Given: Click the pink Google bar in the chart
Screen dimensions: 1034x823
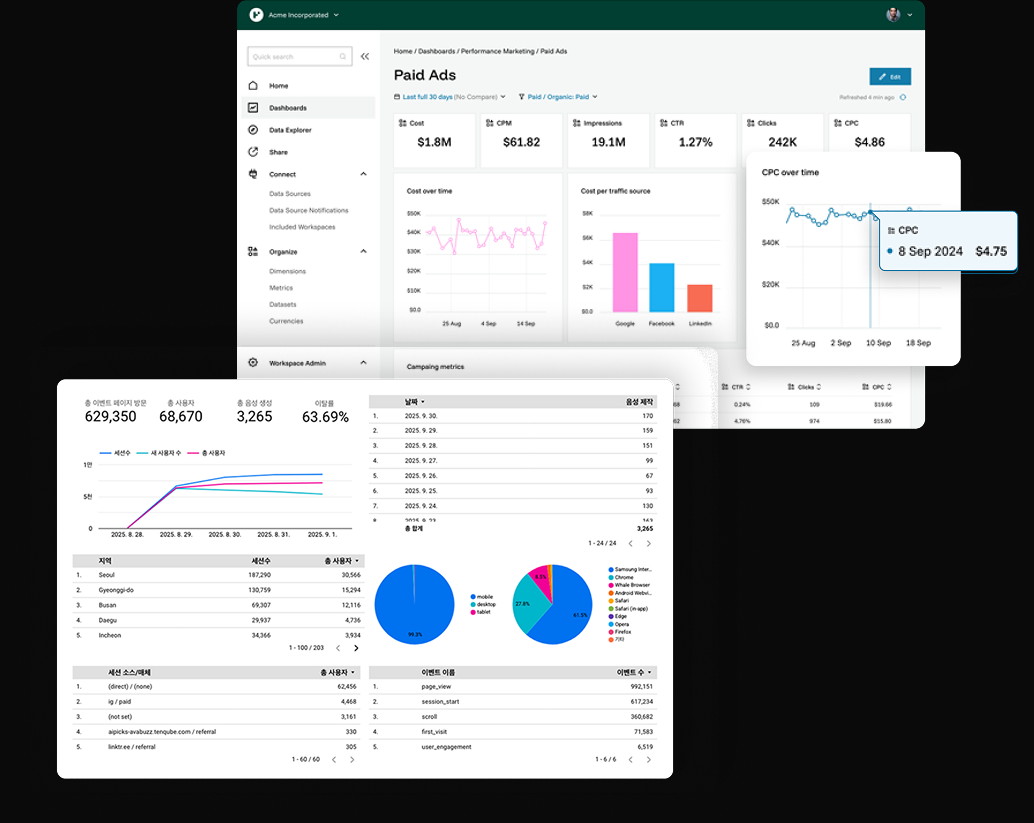Looking at the screenshot, I should point(625,272).
